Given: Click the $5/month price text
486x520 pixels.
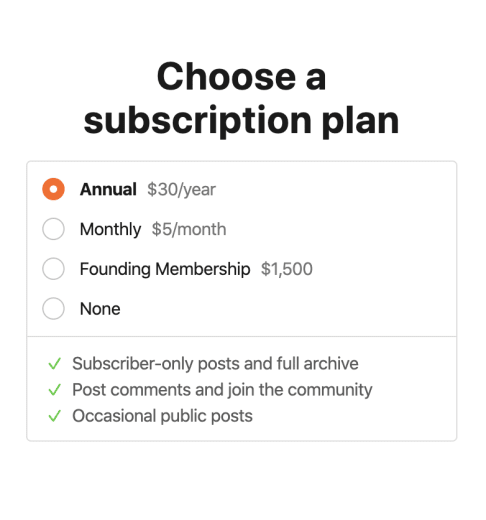Looking at the screenshot, I should pos(189,229).
